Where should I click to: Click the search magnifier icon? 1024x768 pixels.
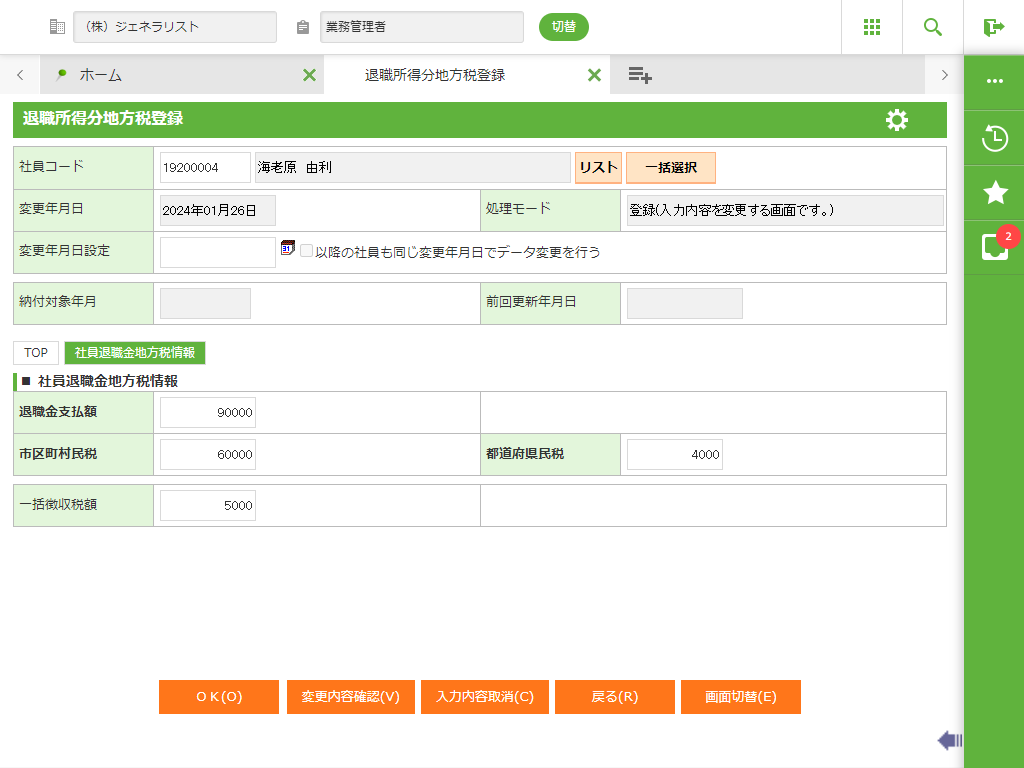tap(933, 27)
